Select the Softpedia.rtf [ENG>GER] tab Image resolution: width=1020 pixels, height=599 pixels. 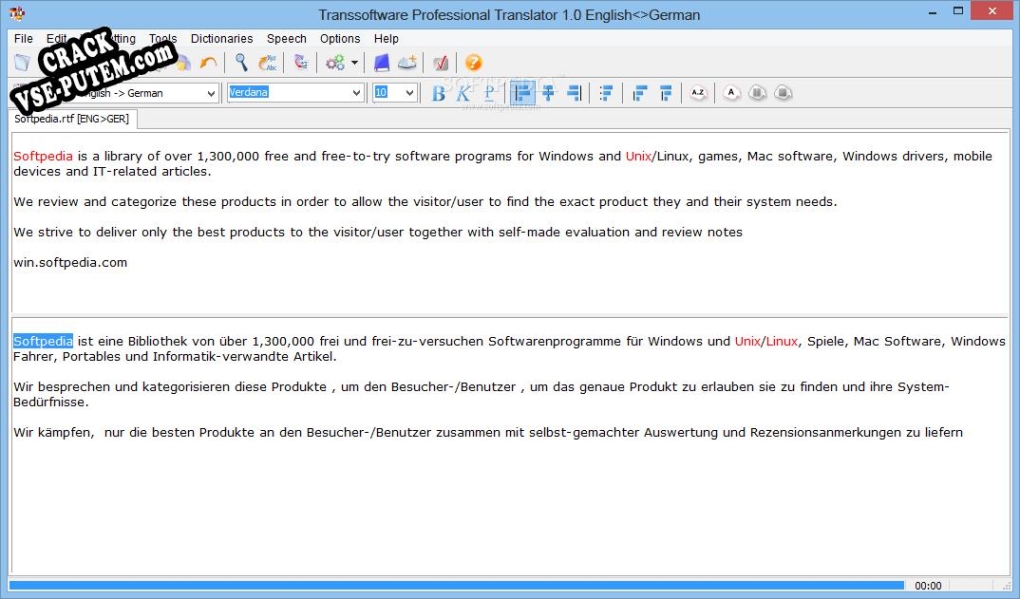point(72,118)
